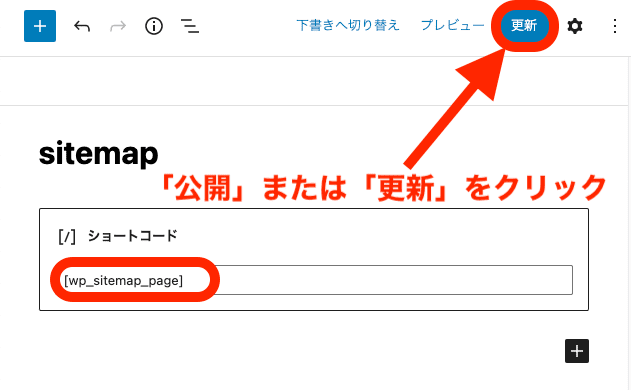Image resolution: width=631 pixels, height=390 pixels.
Task: Open the プレビュー preview
Action: coord(452,26)
